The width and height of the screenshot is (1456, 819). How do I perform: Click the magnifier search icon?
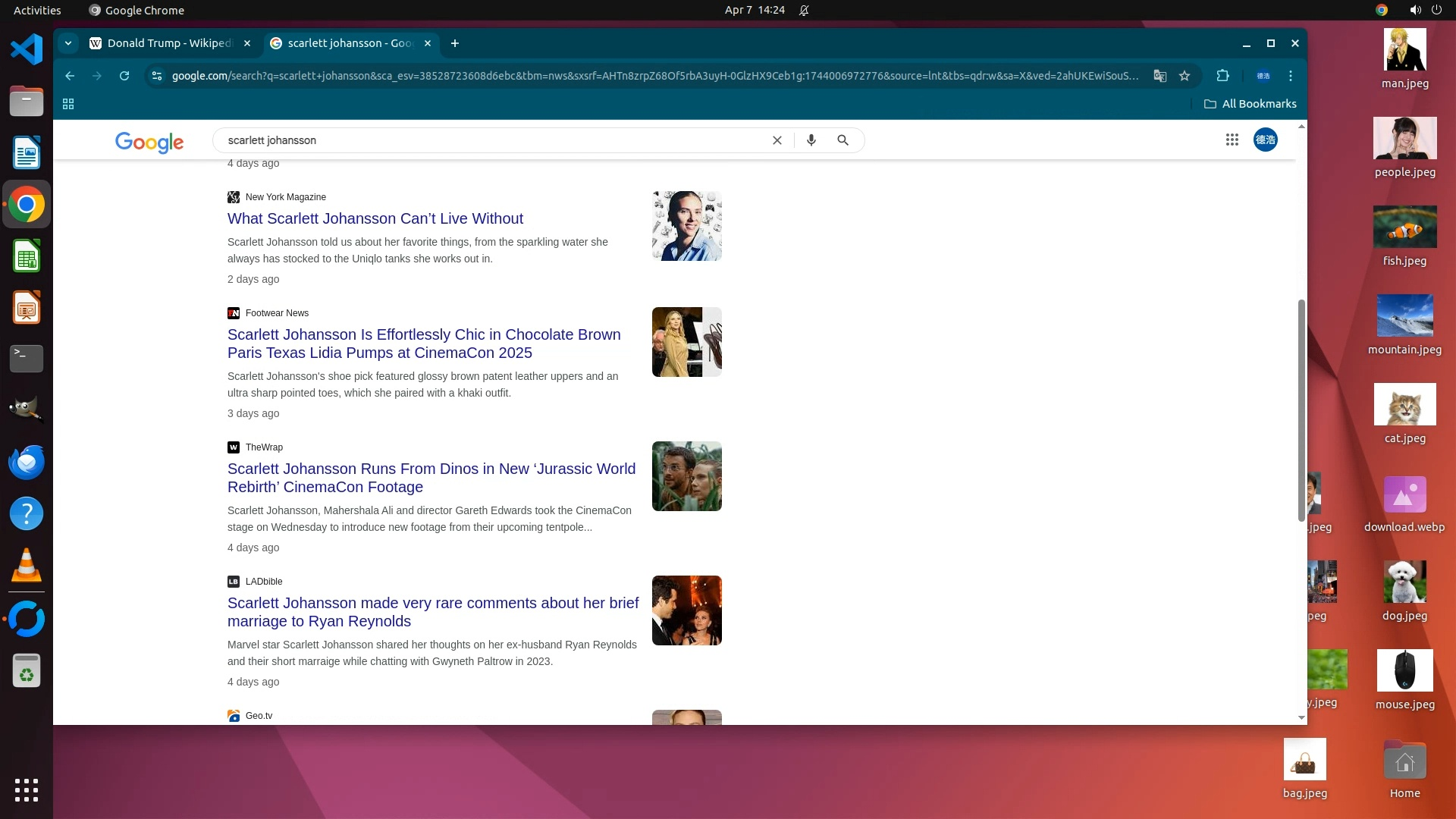(x=843, y=140)
